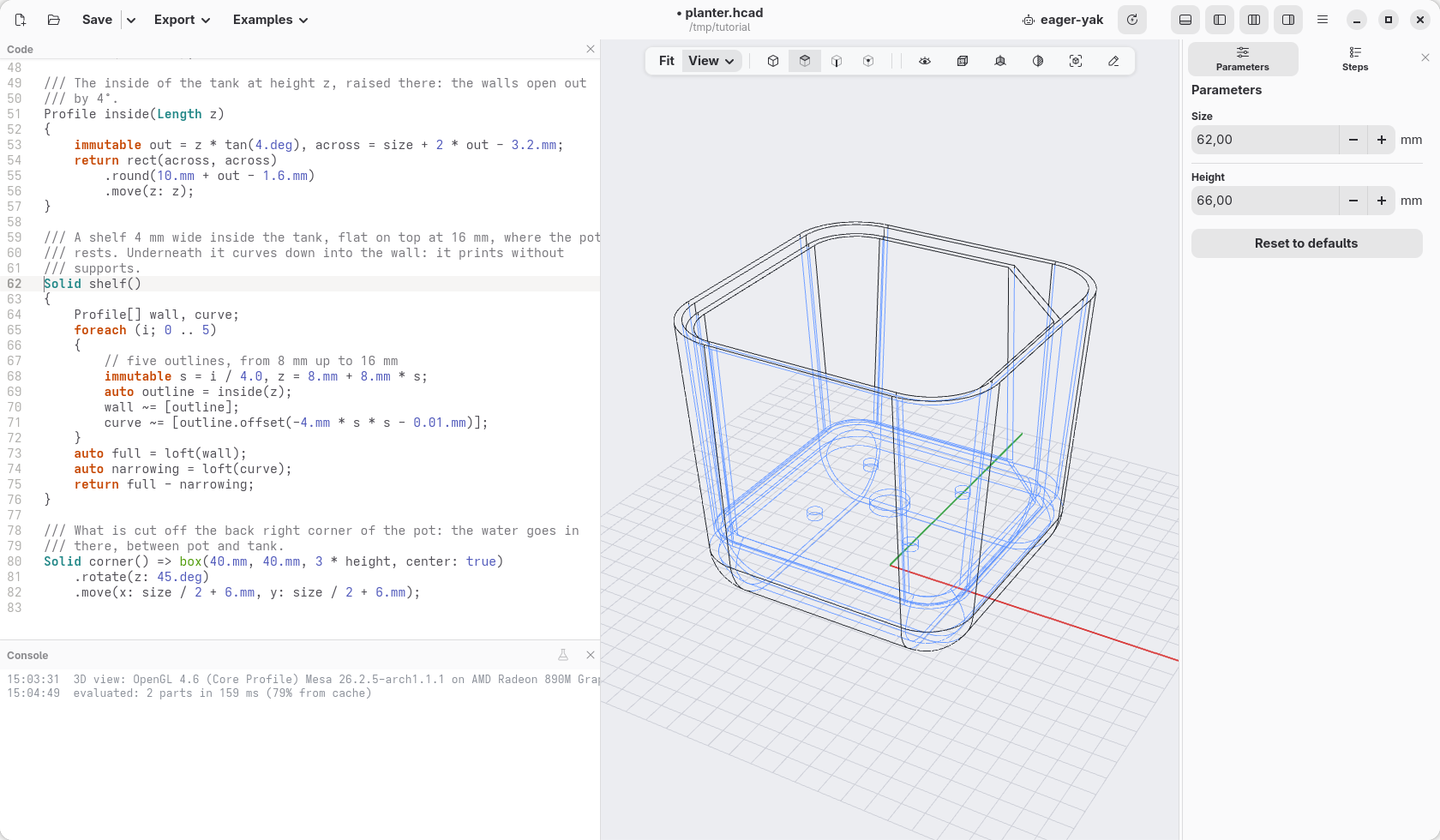Click the pencil edit icon in viewport toolbar
Viewport: 1440px width, 840px height.
click(x=1113, y=61)
